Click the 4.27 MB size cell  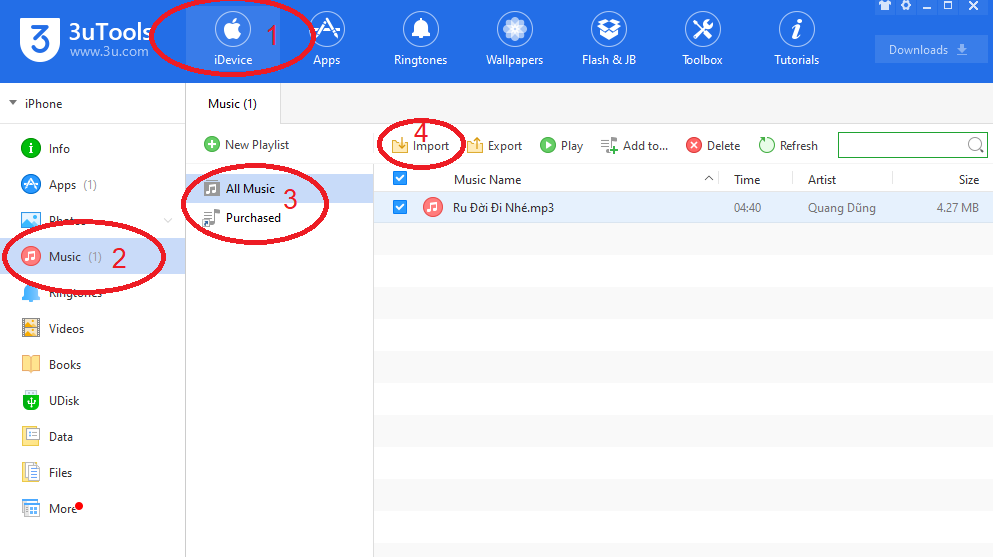[958, 208]
